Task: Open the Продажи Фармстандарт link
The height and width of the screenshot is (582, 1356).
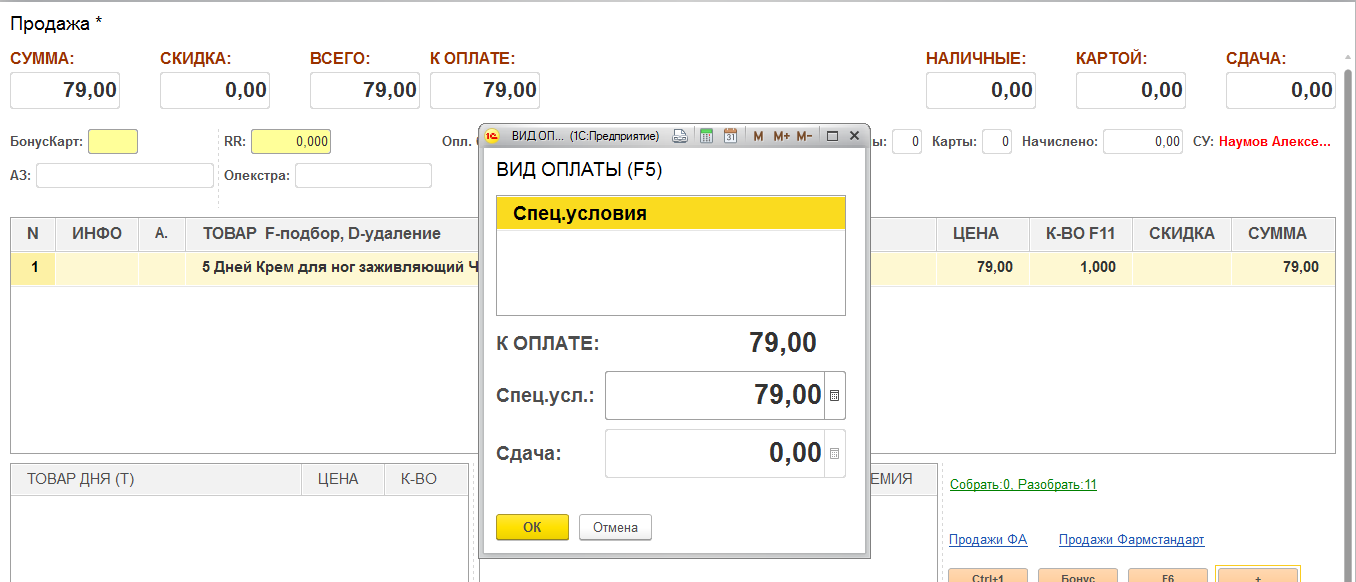Action: pyautogui.click(x=1131, y=540)
